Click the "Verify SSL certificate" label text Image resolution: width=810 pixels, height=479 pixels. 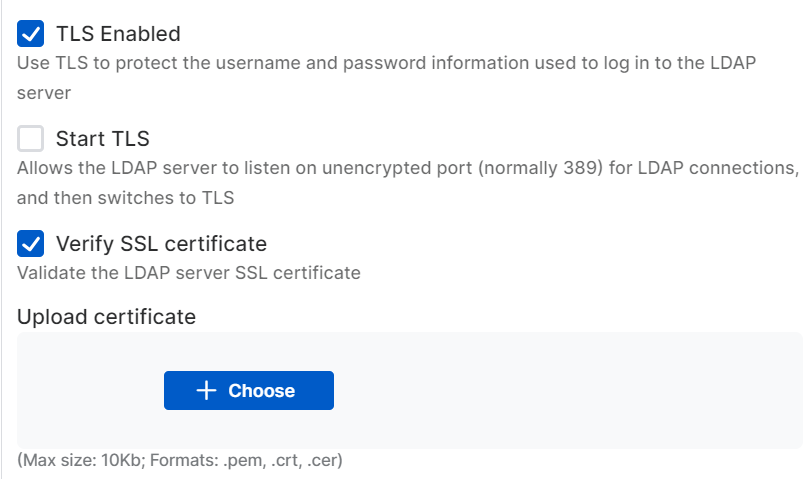pos(161,243)
